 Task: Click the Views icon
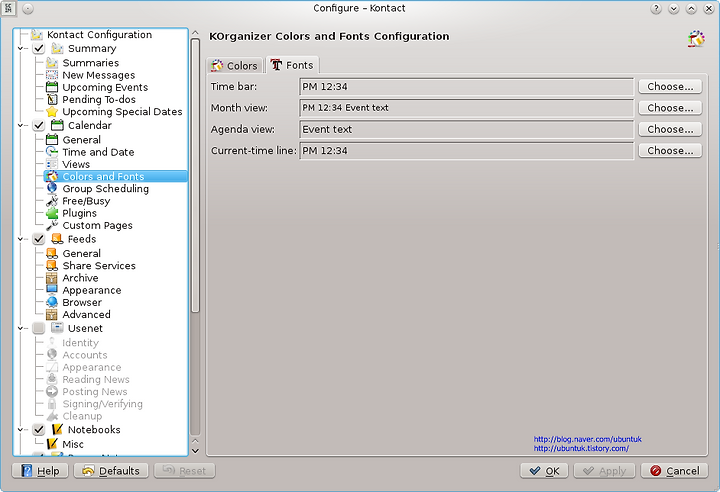pyautogui.click(x=52, y=164)
